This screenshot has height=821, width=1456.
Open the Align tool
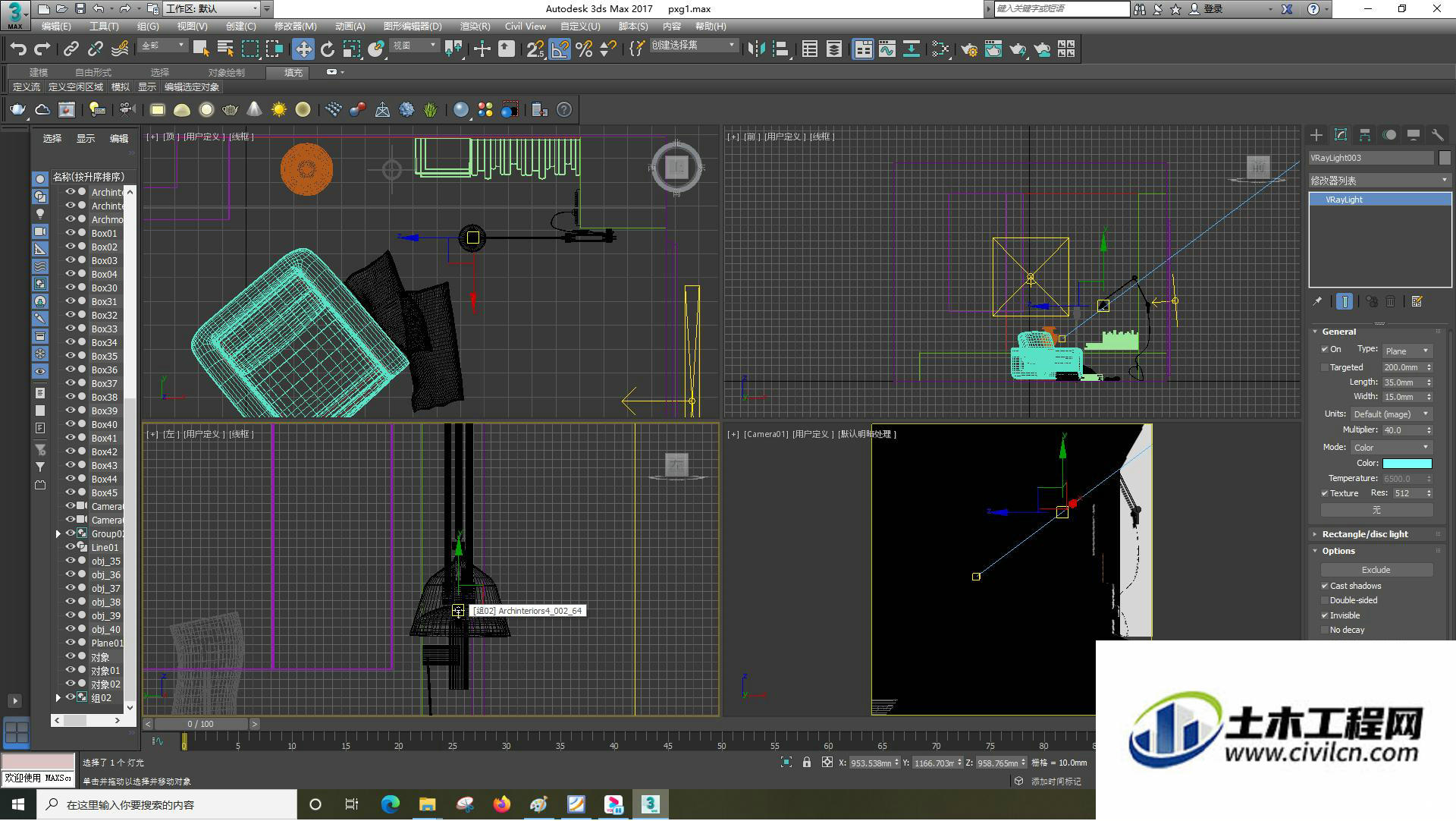tap(780, 49)
